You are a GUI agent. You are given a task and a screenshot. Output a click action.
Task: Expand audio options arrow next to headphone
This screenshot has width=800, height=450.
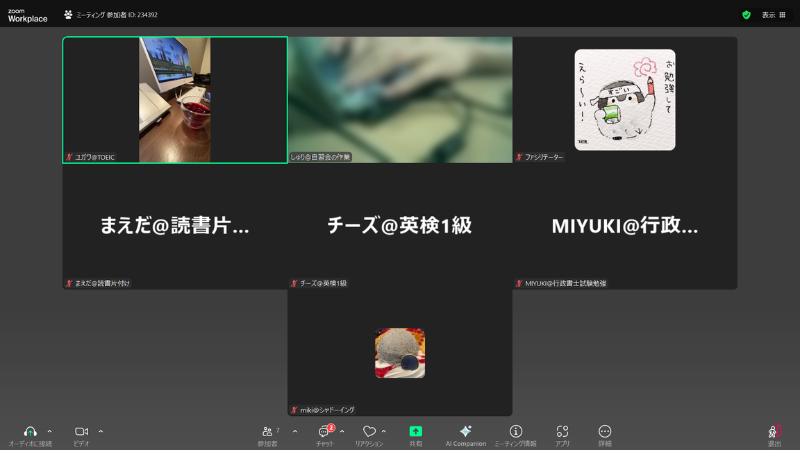pos(49,432)
